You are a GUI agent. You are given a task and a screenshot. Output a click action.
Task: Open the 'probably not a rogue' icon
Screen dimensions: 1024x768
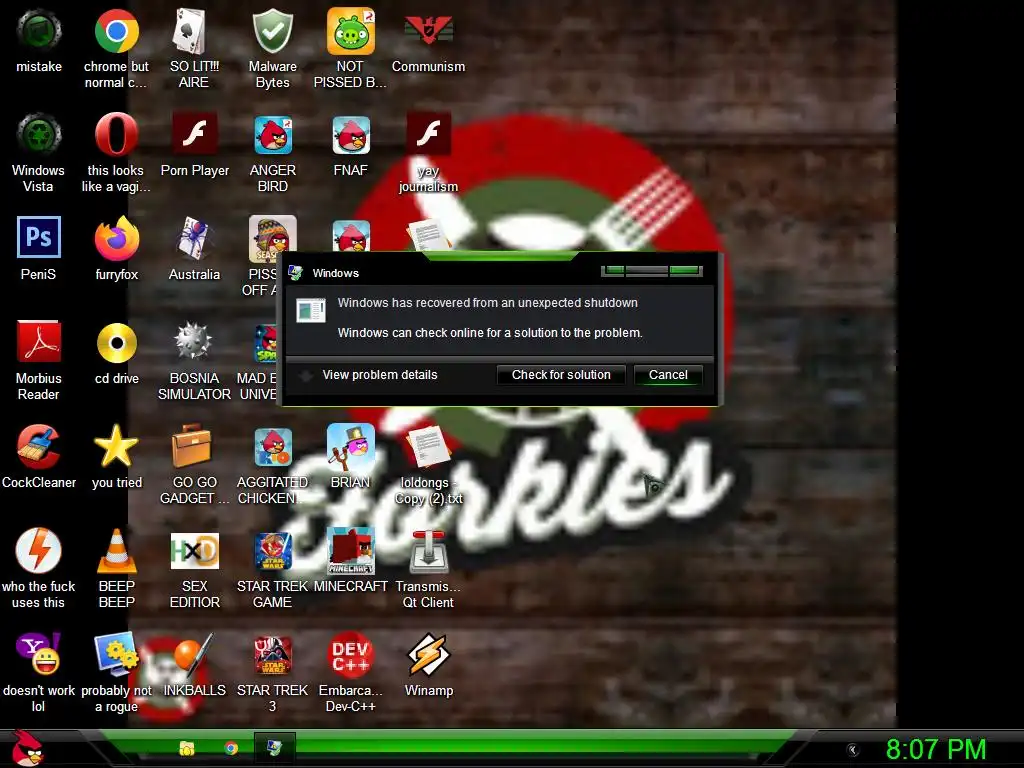116,654
